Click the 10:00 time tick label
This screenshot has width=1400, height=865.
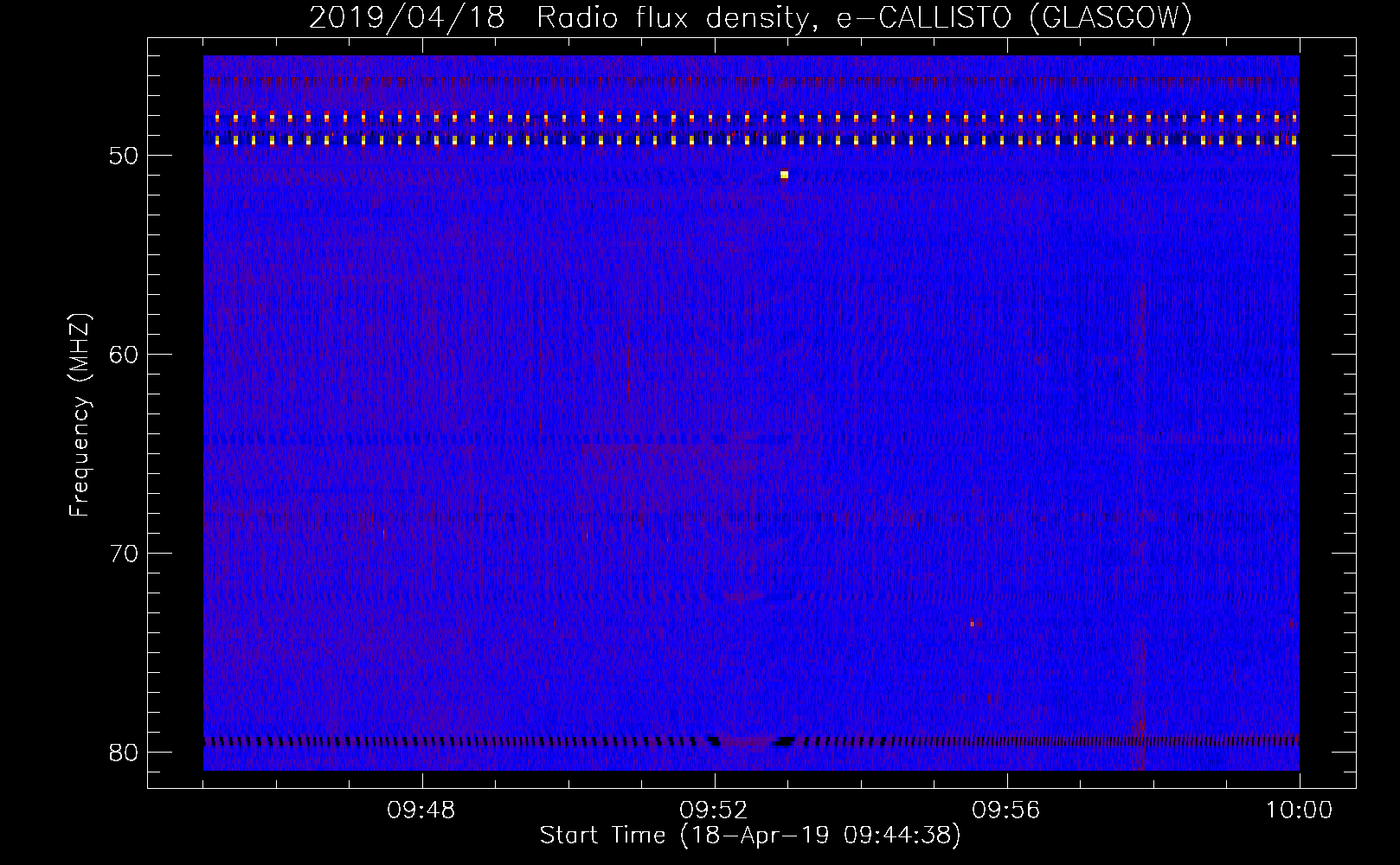pos(1299,811)
